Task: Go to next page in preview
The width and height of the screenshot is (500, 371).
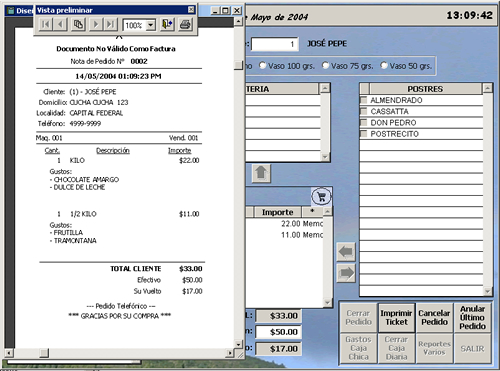Action: tap(96, 24)
